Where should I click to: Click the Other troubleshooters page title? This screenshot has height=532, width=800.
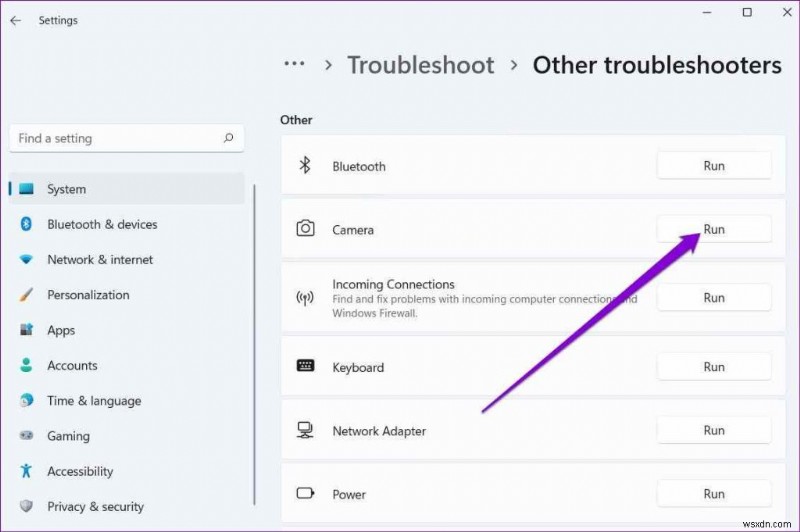coord(657,65)
